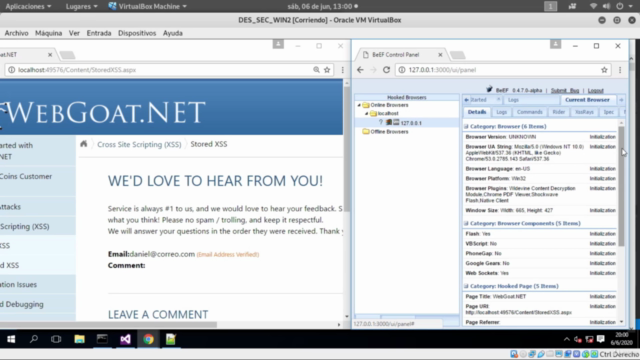Select hooked browser 127.0.0.1
The width and height of the screenshot is (640, 360).
pyautogui.click(x=411, y=123)
